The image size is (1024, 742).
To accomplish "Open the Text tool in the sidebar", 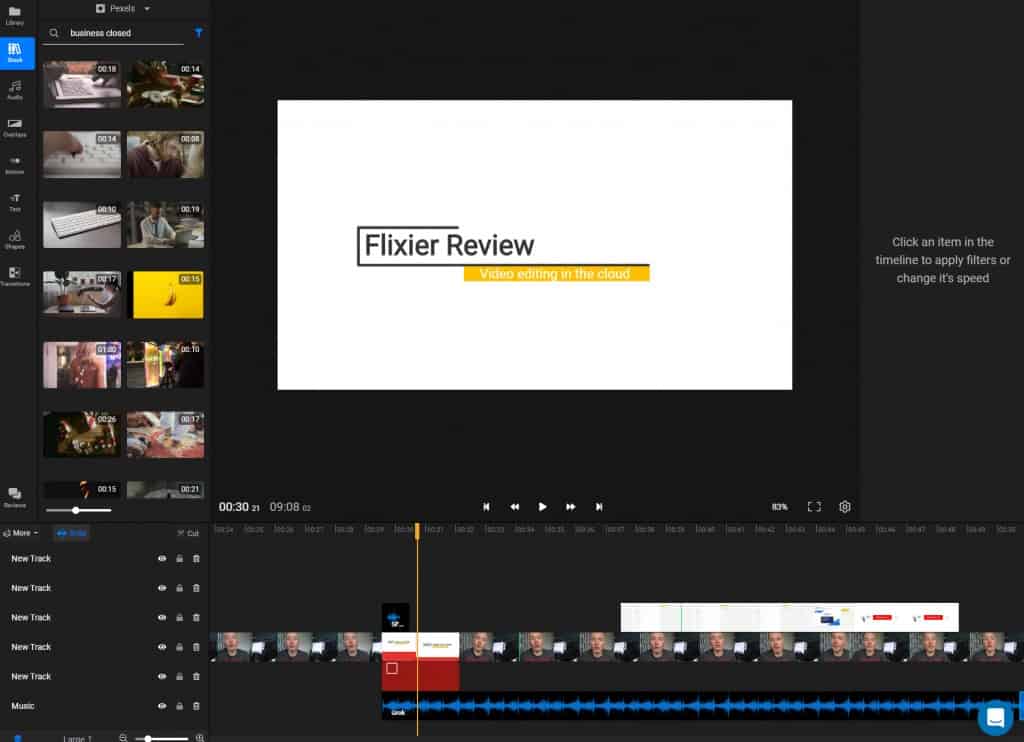I will pos(14,202).
